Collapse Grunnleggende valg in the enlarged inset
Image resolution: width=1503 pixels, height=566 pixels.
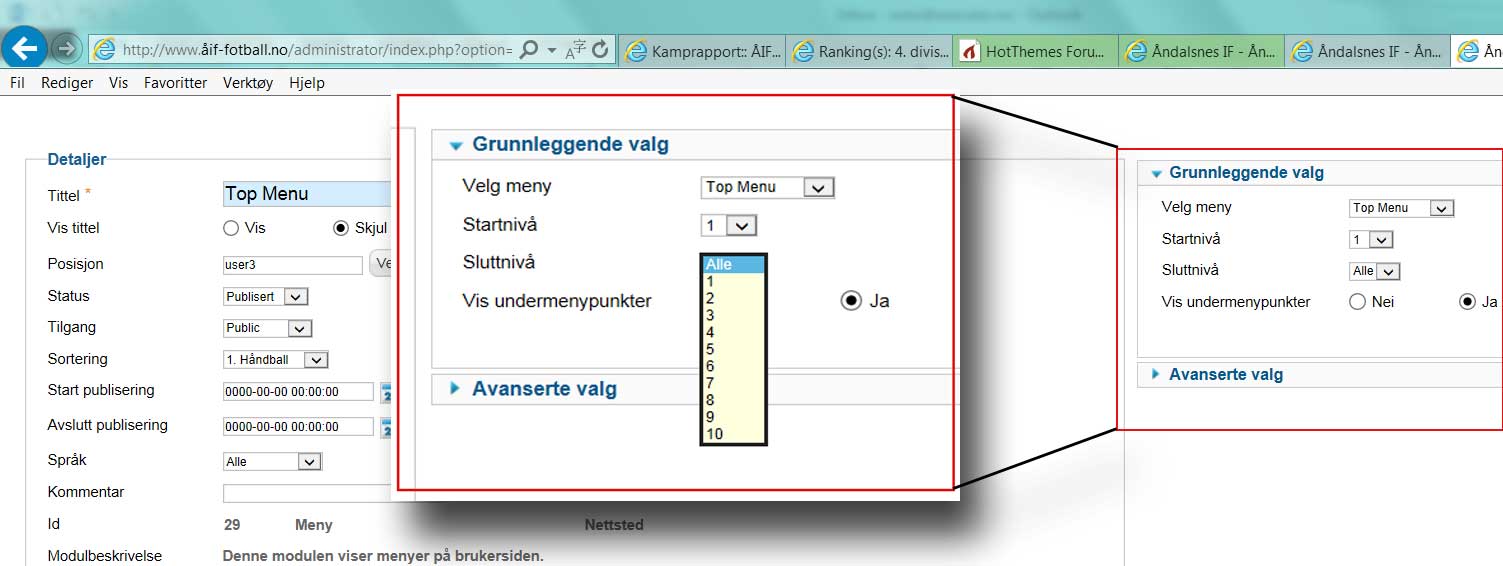570,144
